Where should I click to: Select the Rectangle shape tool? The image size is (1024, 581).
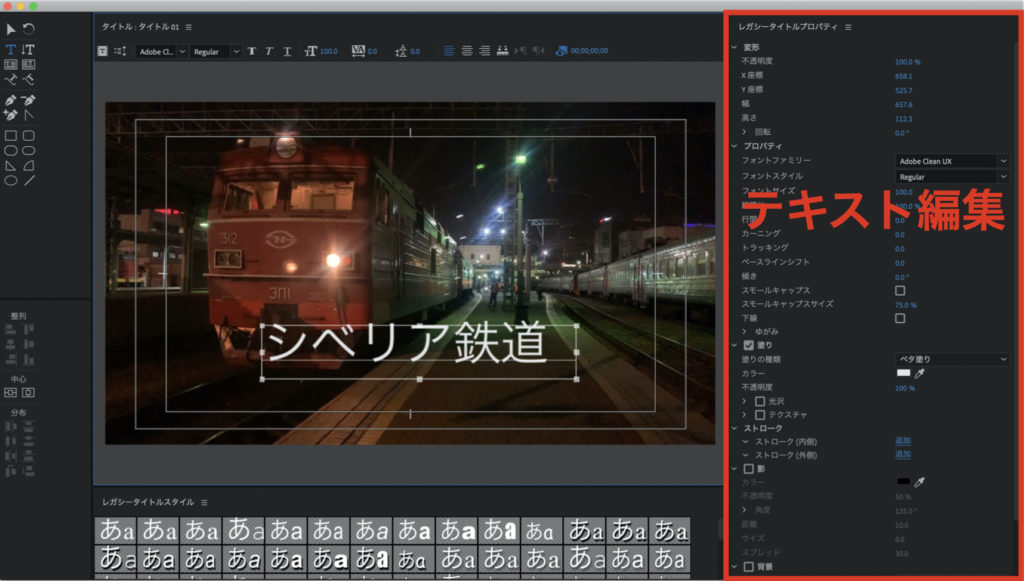coord(10,136)
